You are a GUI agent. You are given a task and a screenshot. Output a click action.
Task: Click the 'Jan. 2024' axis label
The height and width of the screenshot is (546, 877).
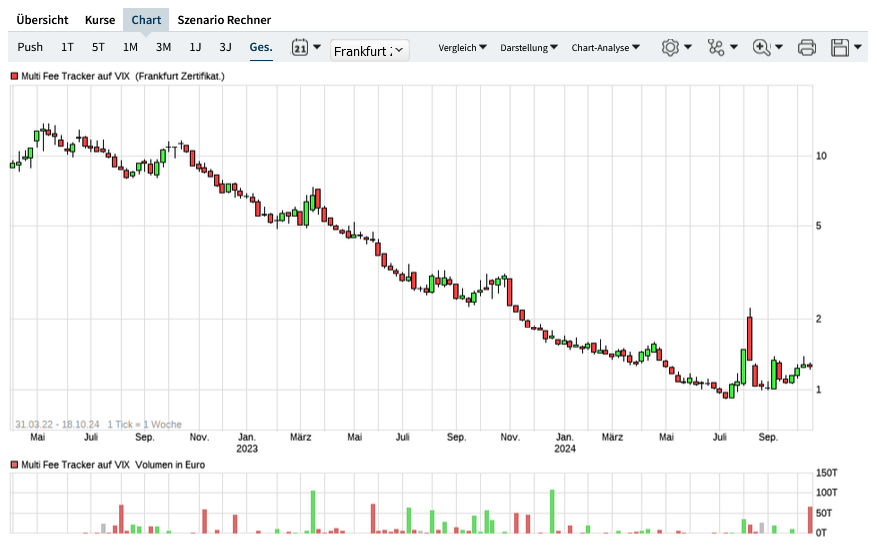click(565, 443)
